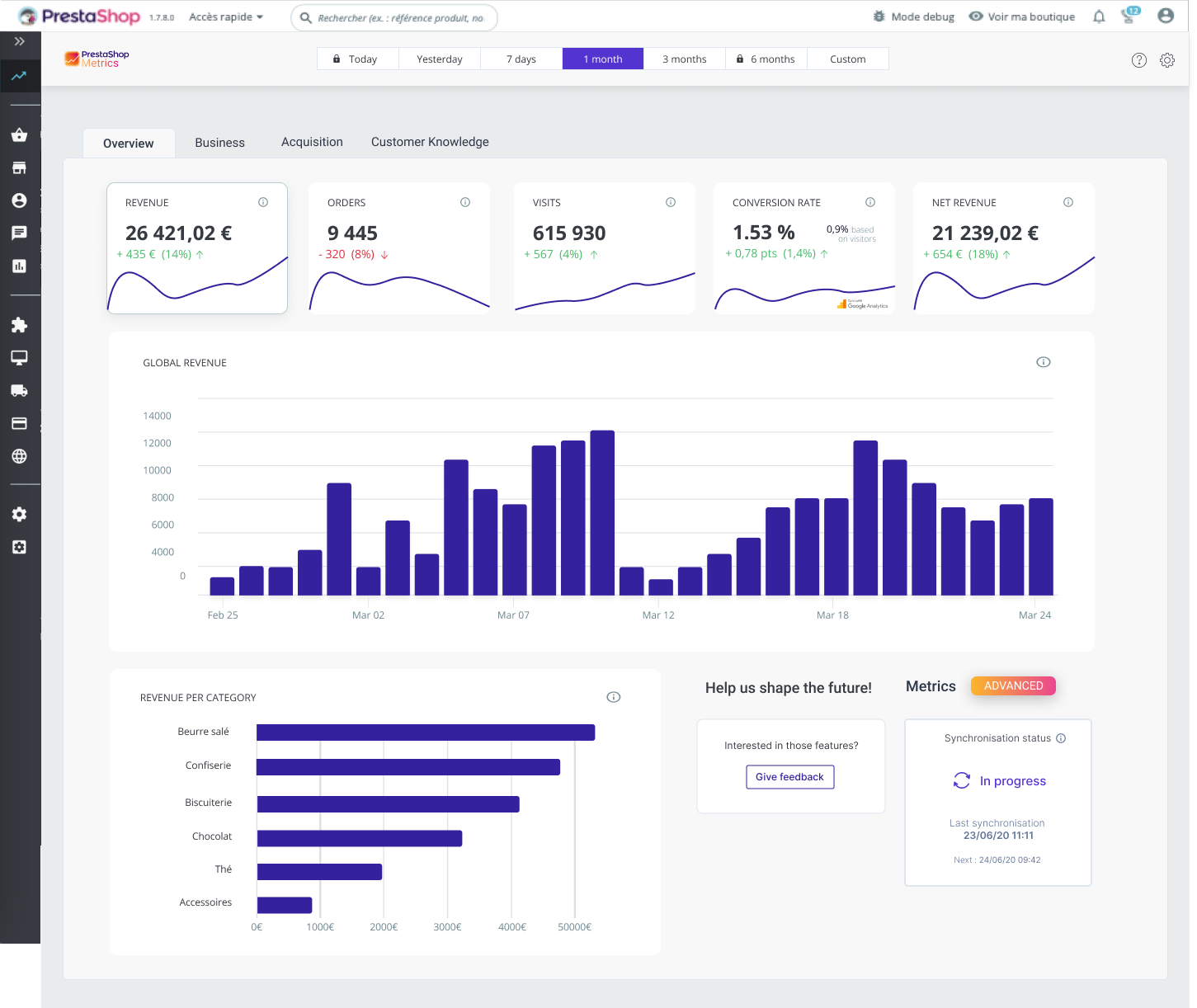
Task: Open International settings with the globe icon
Action: click(x=20, y=456)
